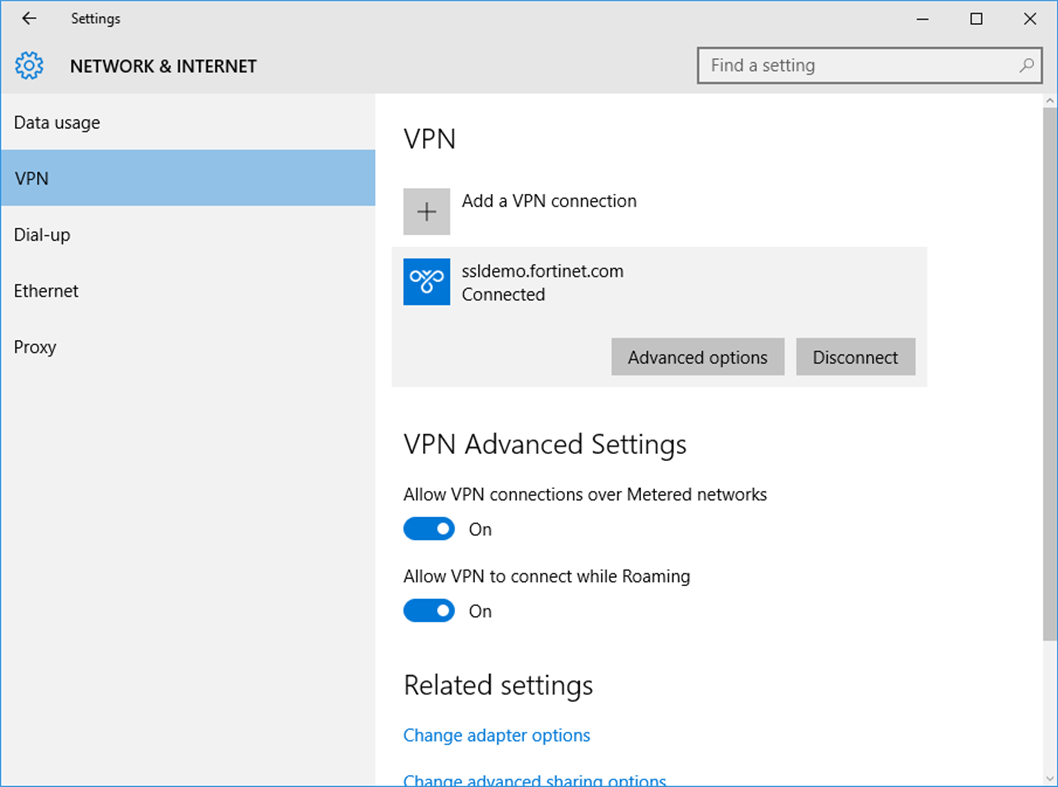This screenshot has width=1058, height=787.
Task: Click the window minimize icon
Action: tap(921, 18)
